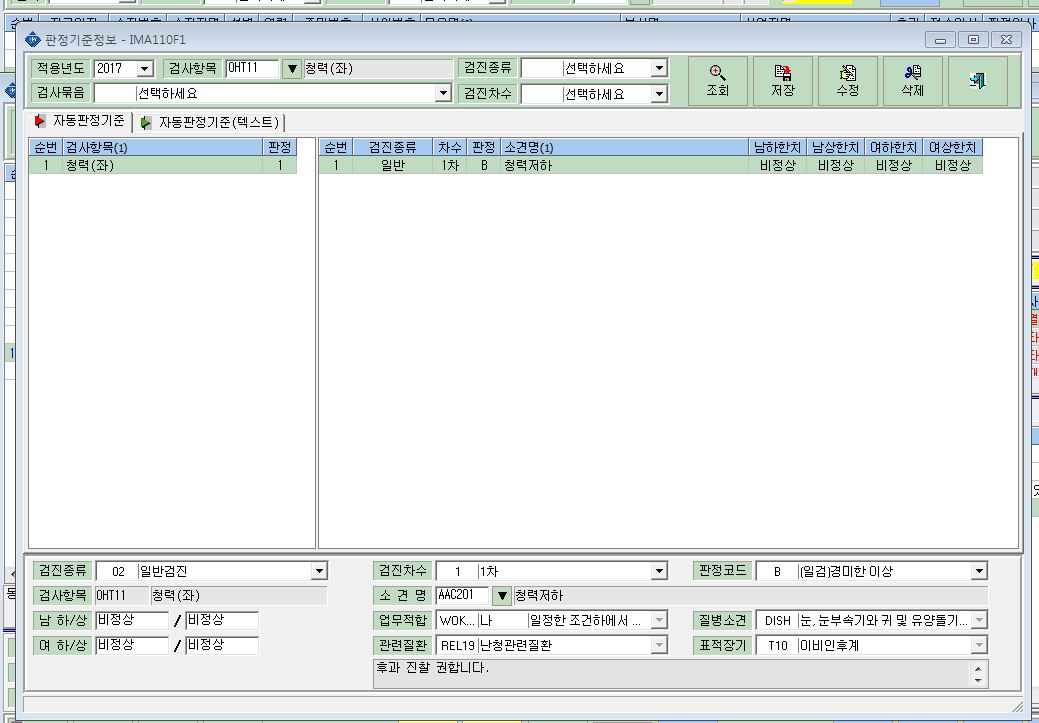
Task: Click the comment box scroll down arrow
Action: pos(979,681)
